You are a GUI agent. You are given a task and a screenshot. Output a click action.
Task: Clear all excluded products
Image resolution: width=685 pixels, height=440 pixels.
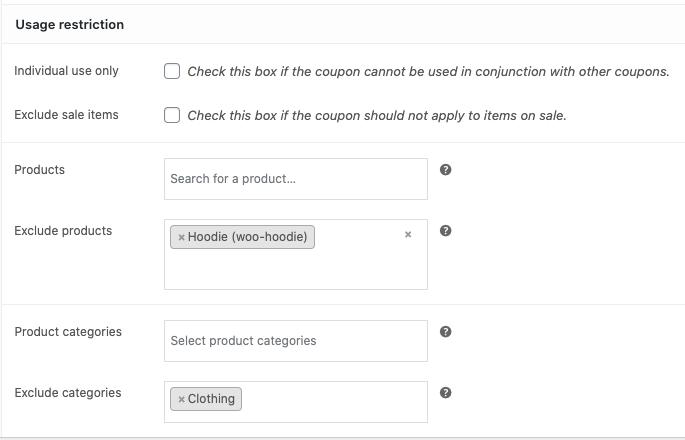(x=408, y=235)
